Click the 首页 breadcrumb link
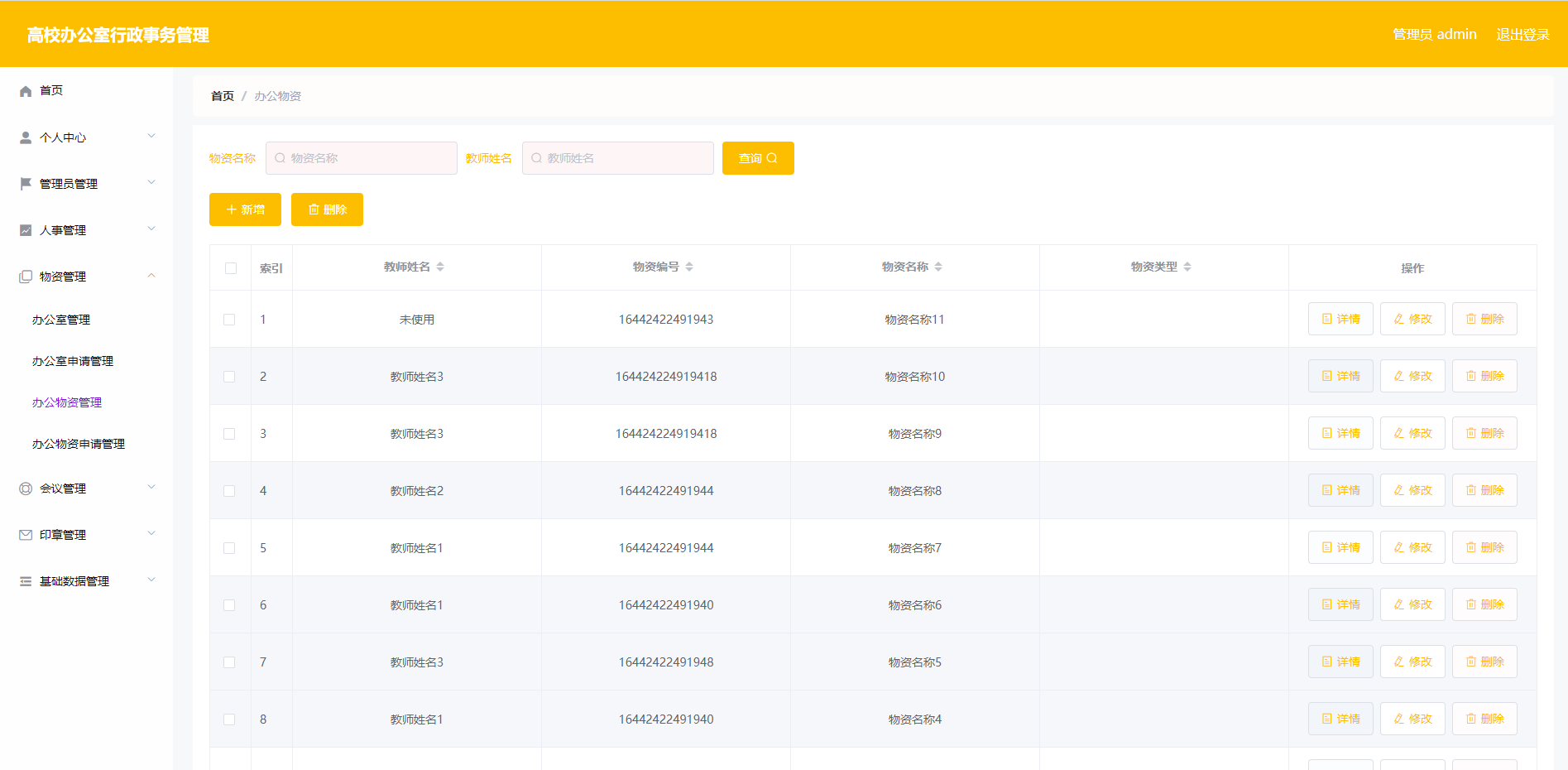The image size is (1568, 770). point(223,96)
